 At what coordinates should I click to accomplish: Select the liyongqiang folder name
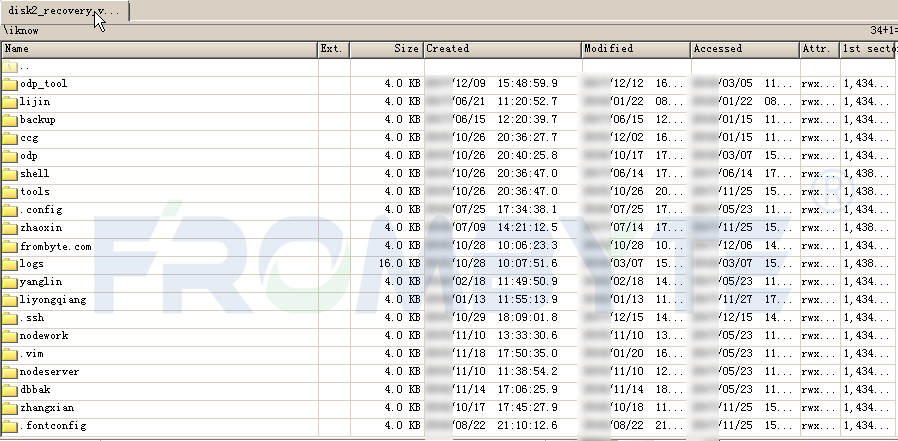tap(53, 300)
